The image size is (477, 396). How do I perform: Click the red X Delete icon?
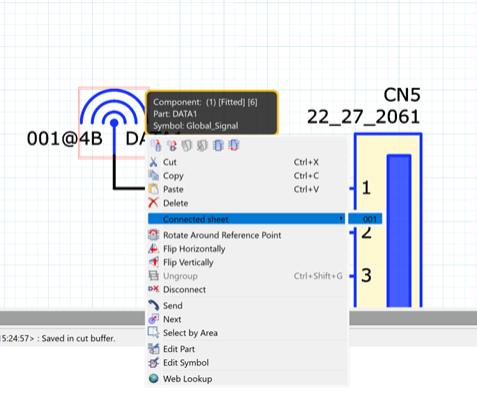click(153, 203)
